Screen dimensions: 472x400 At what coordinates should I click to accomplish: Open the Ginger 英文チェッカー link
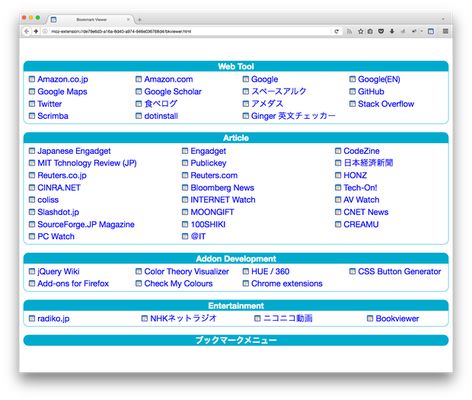(x=293, y=116)
